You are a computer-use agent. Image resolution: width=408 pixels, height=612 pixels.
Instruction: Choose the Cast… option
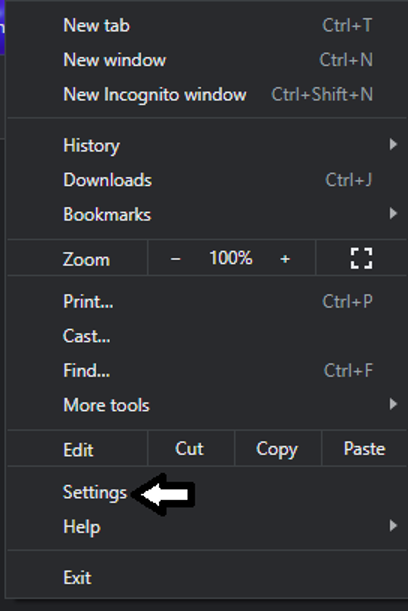(x=207, y=336)
